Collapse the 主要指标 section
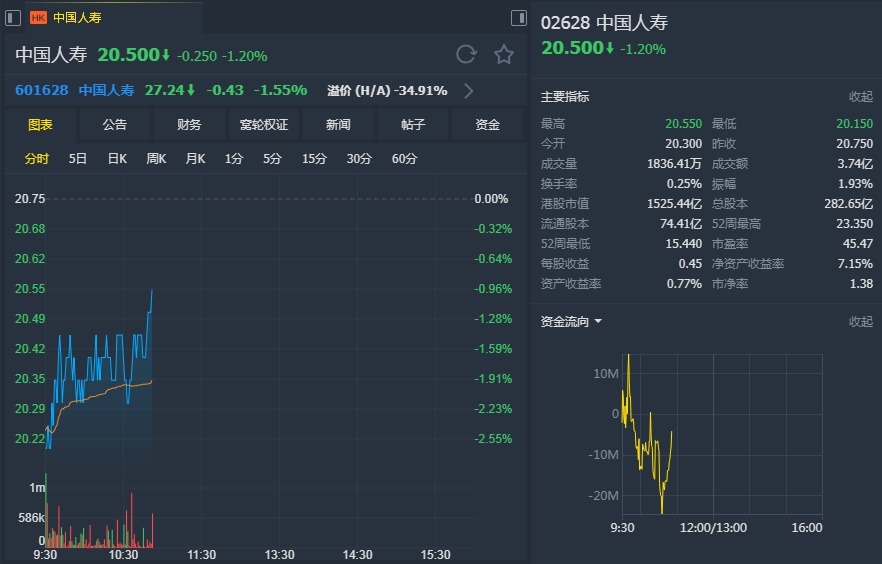The image size is (882, 564). pyautogui.click(x=860, y=97)
